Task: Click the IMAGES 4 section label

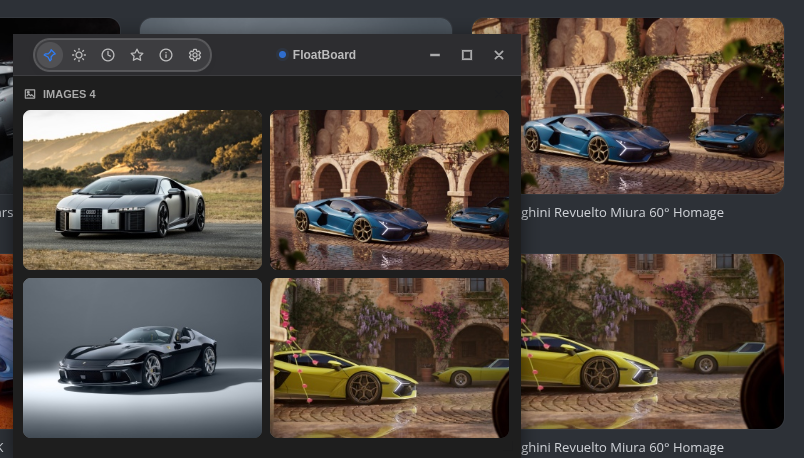Action: (69, 94)
